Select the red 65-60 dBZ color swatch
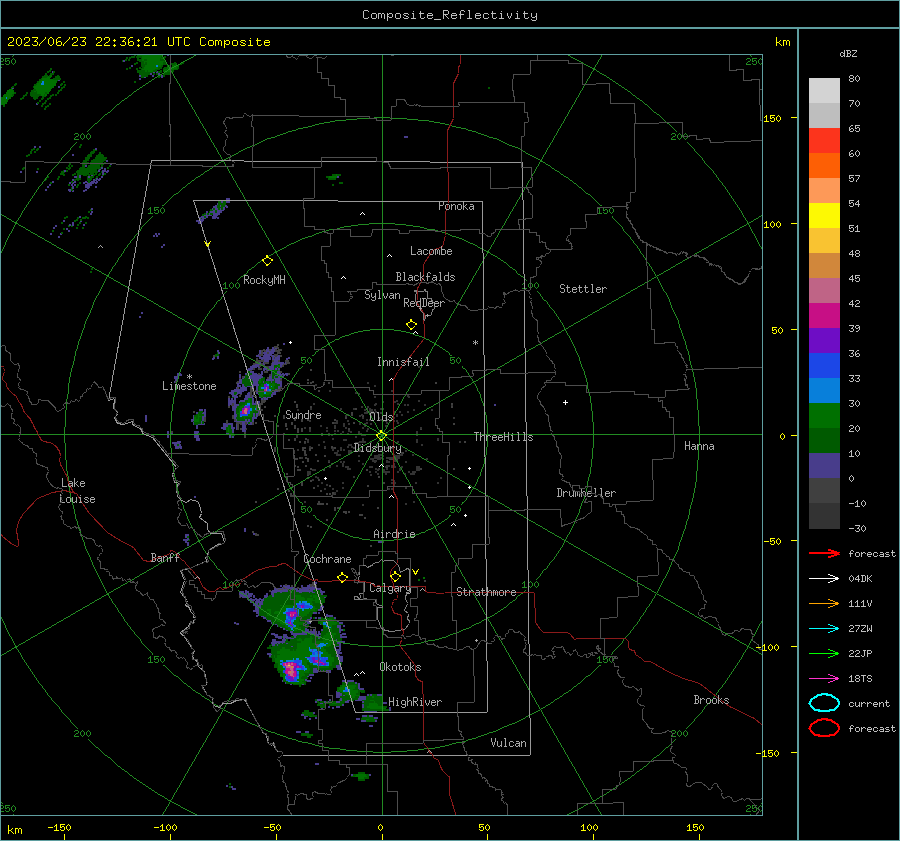 pos(824,141)
